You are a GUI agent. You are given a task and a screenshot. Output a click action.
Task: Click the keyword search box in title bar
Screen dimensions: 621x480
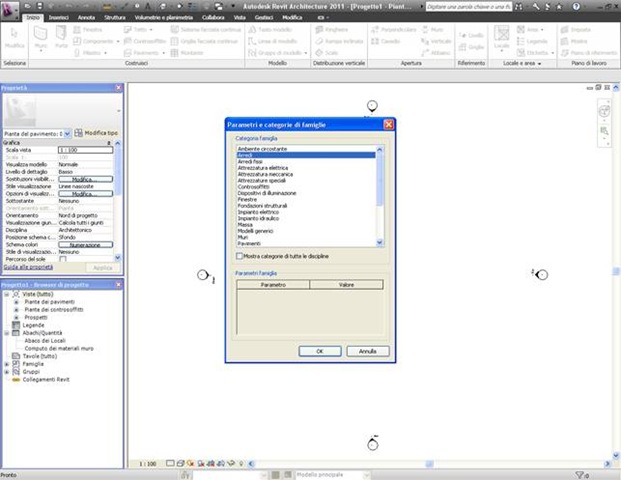469,7
